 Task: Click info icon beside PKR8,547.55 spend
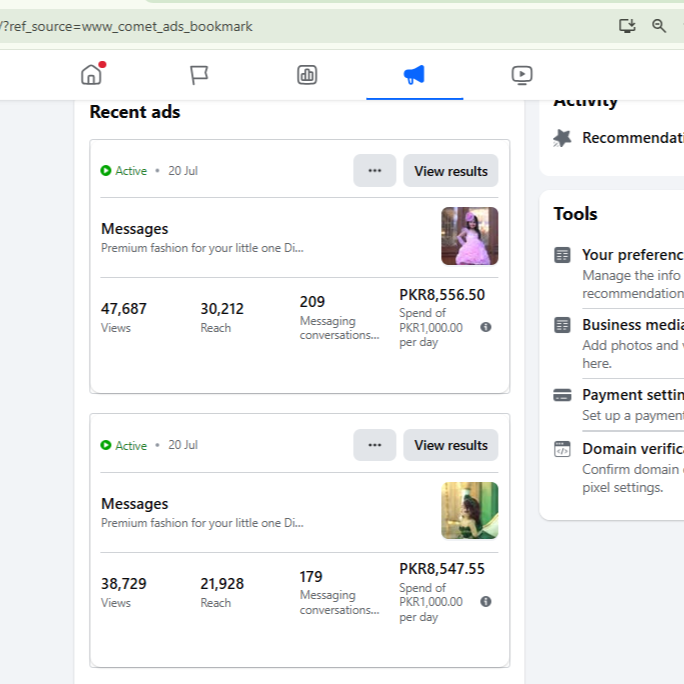click(486, 602)
